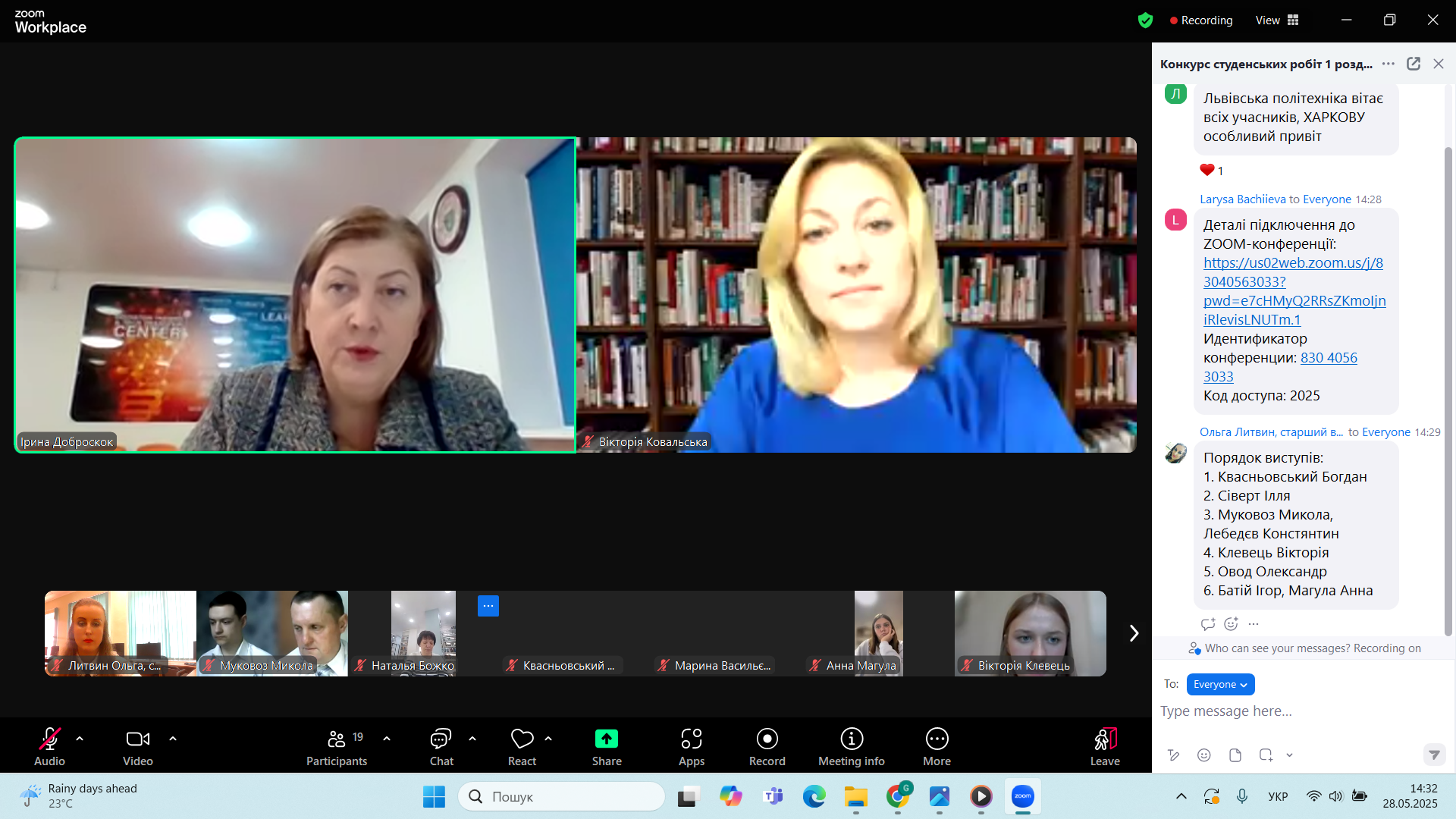Click the Recording indicator

click(x=1201, y=20)
